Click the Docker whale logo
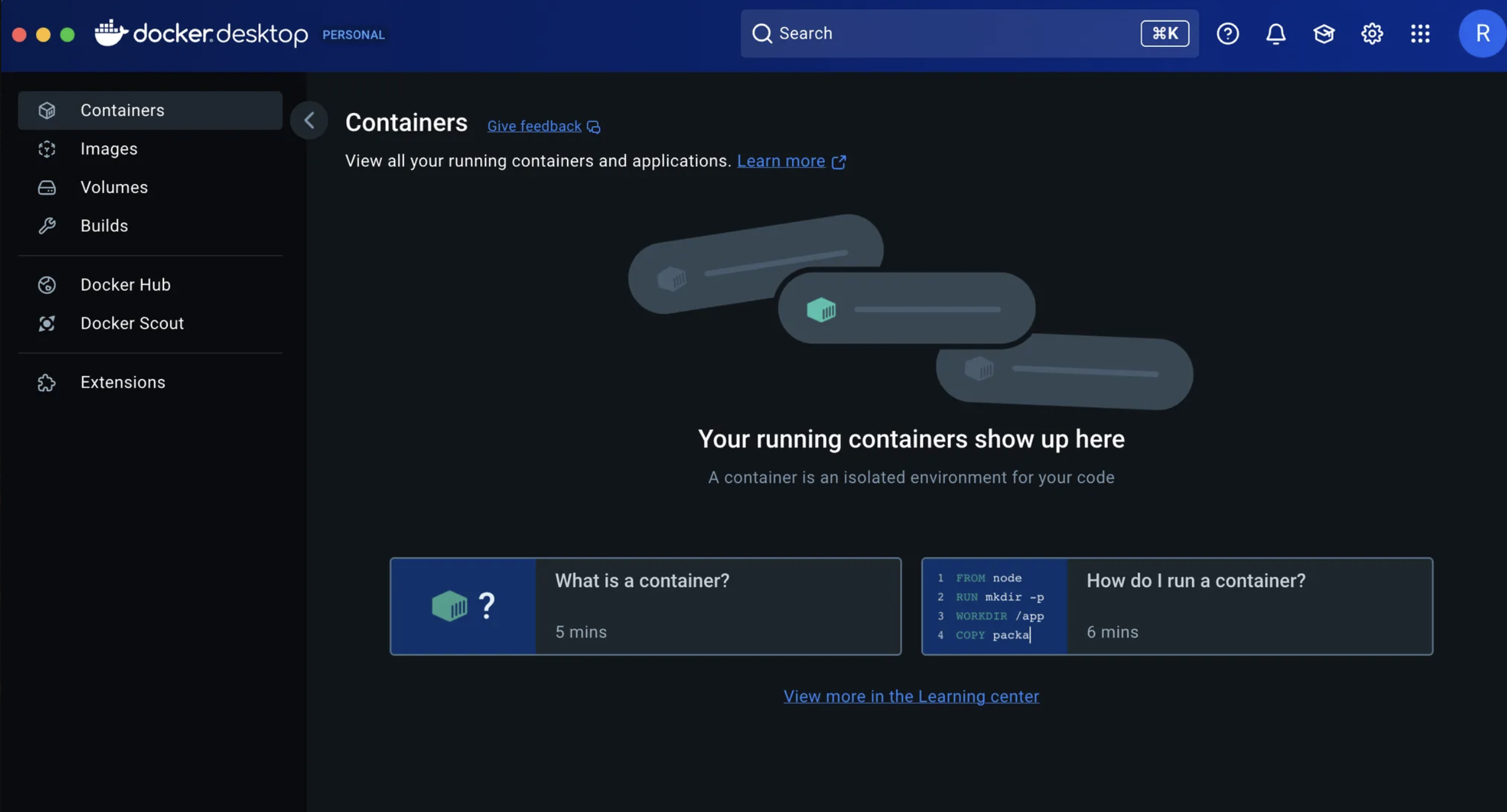The image size is (1507, 812). tap(111, 33)
